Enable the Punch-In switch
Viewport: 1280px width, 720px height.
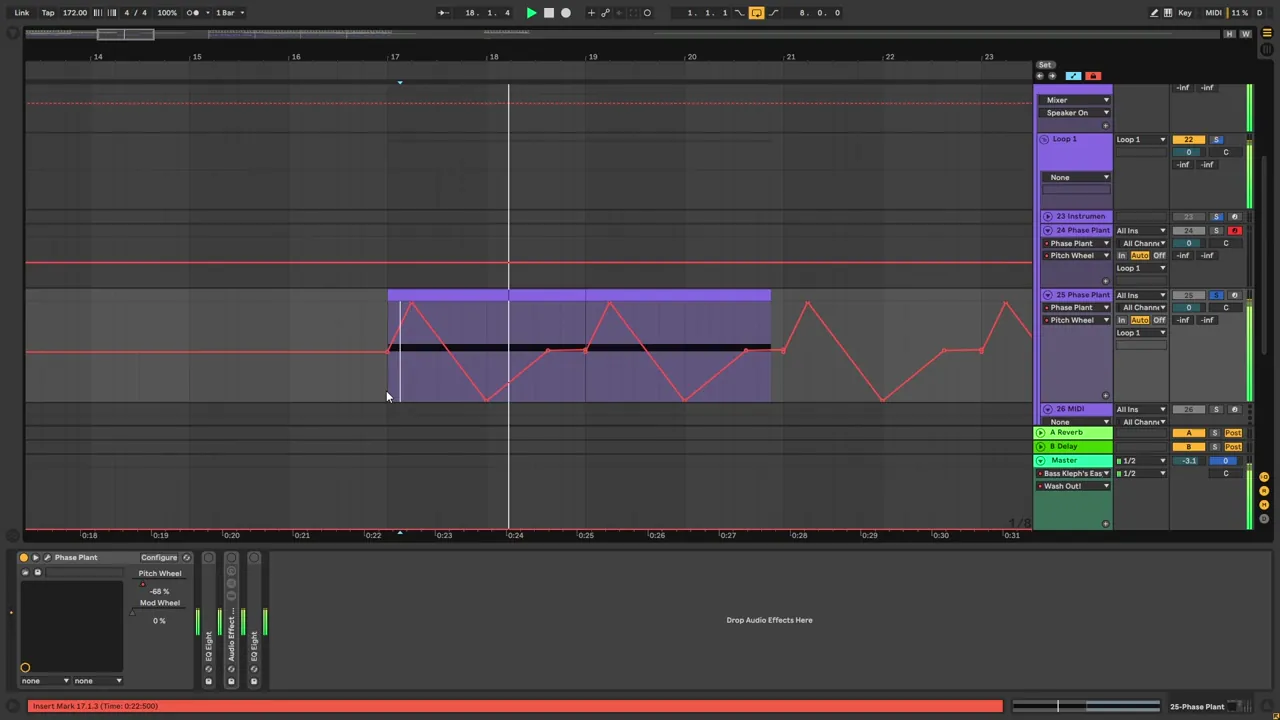(739, 13)
